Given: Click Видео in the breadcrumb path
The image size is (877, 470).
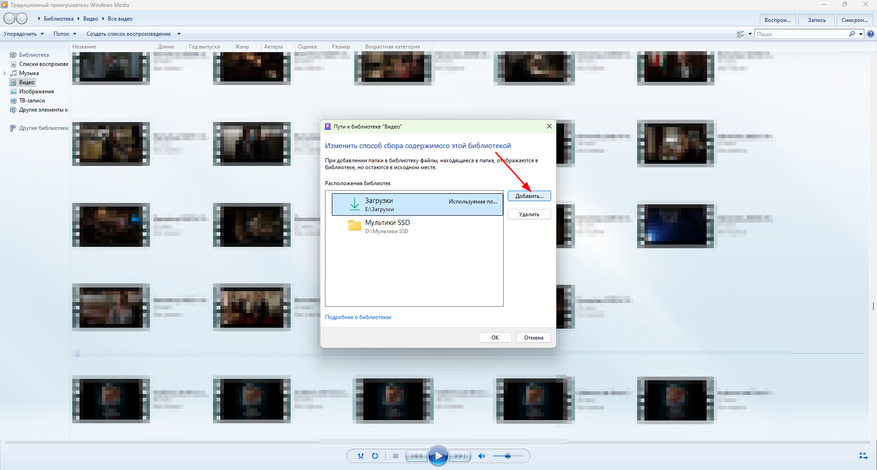Looking at the screenshot, I should (x=91, y=19).
